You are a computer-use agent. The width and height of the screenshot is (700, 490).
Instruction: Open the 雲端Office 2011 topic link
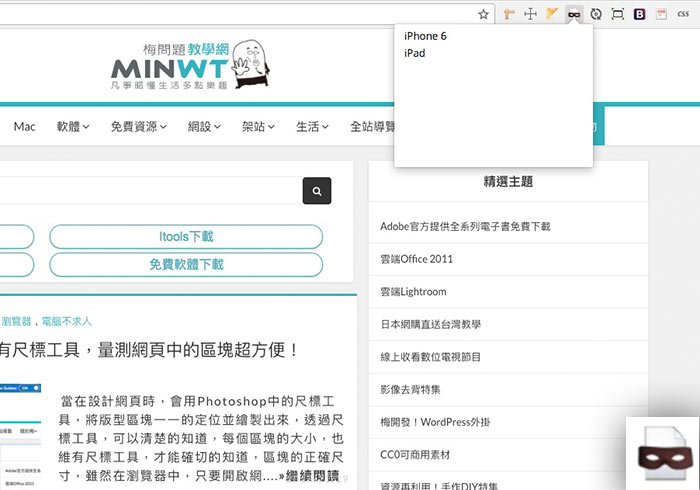(416, 259)
